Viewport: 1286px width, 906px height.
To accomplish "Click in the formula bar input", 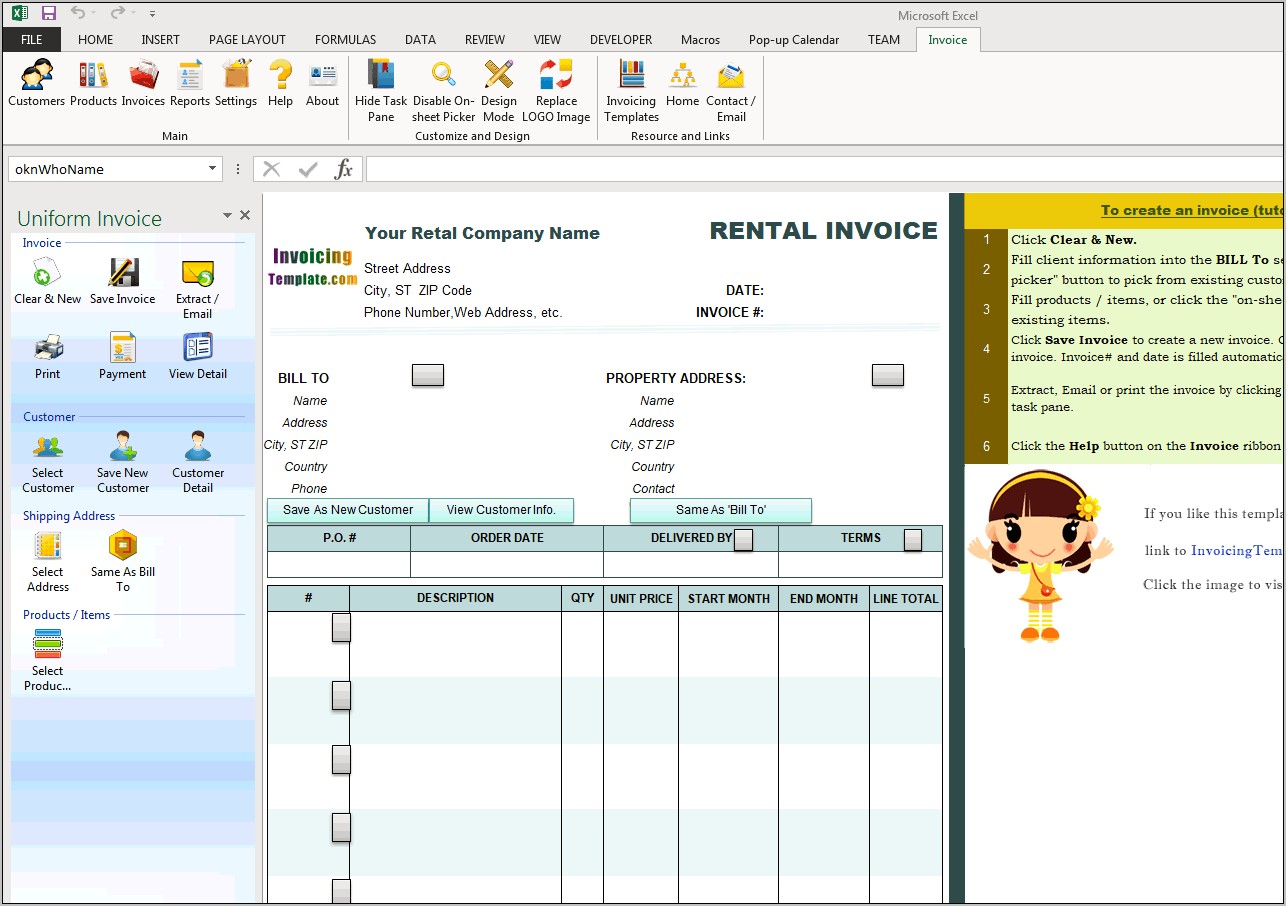I will click(825, 169).
